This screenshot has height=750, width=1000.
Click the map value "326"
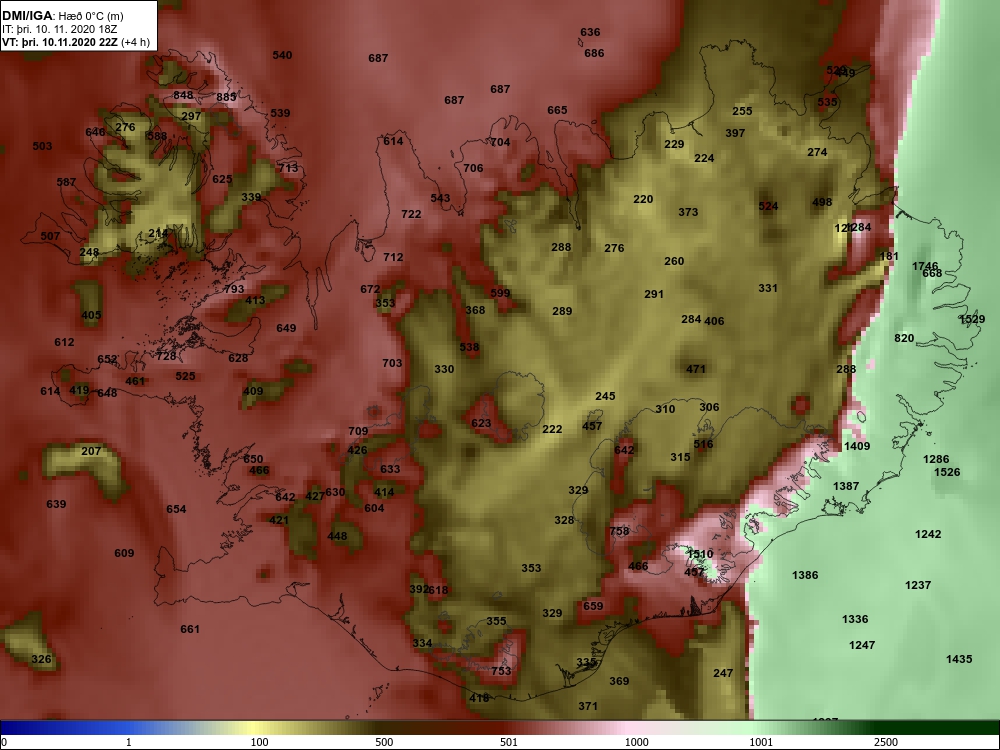point(41,659)
